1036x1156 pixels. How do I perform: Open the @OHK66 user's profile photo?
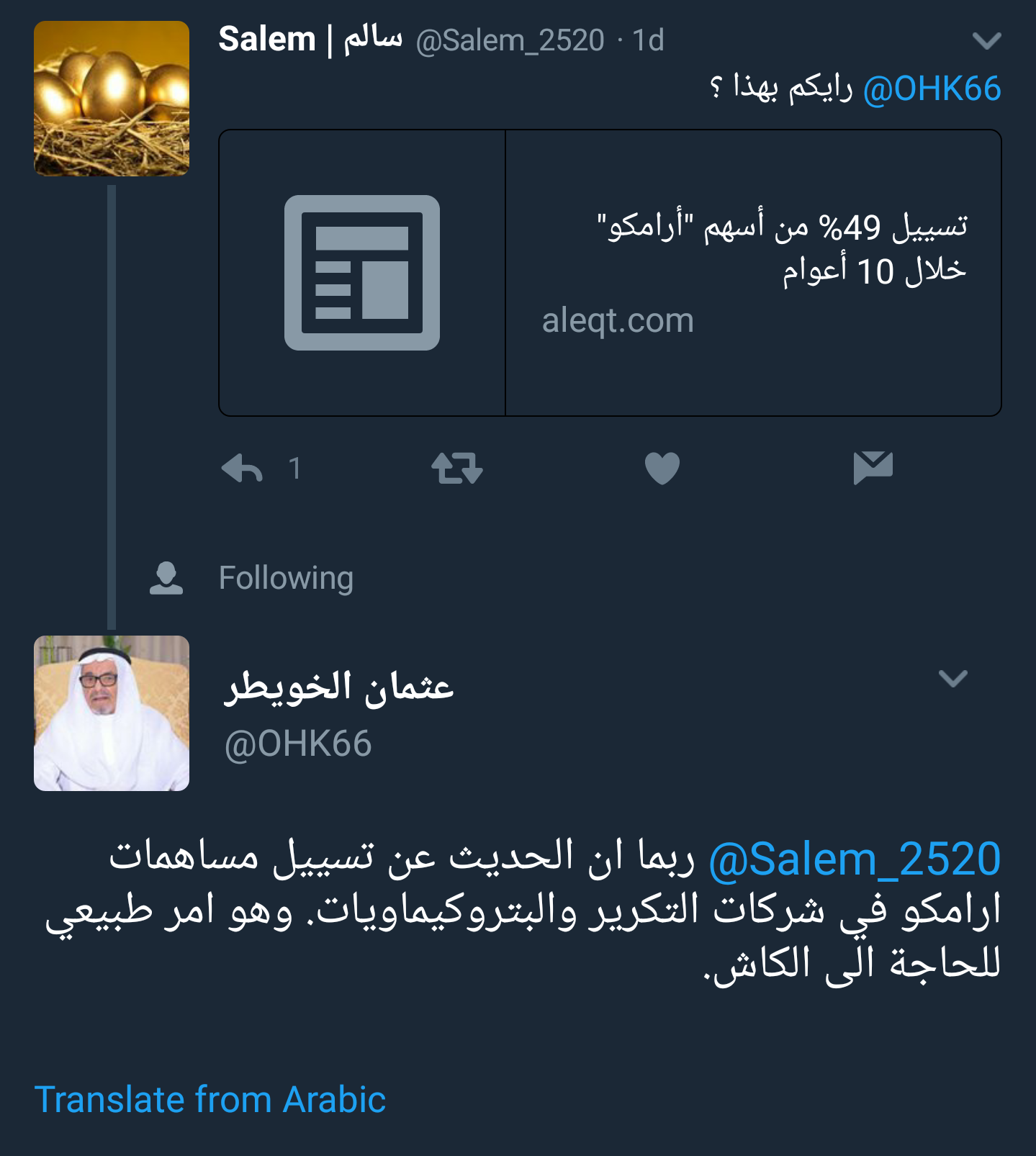pos(112,713)
